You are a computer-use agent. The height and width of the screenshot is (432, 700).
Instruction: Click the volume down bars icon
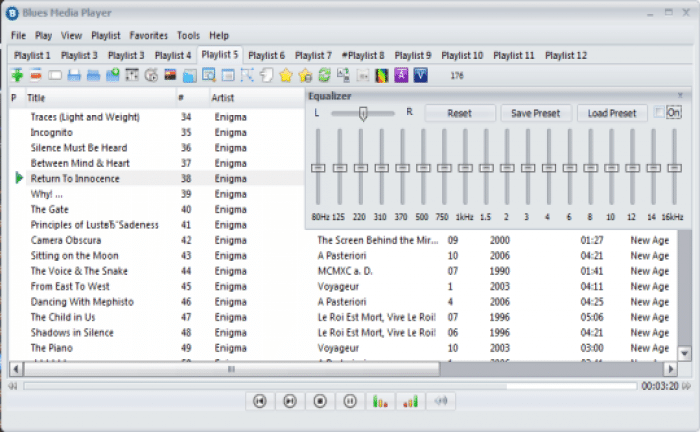380,401
